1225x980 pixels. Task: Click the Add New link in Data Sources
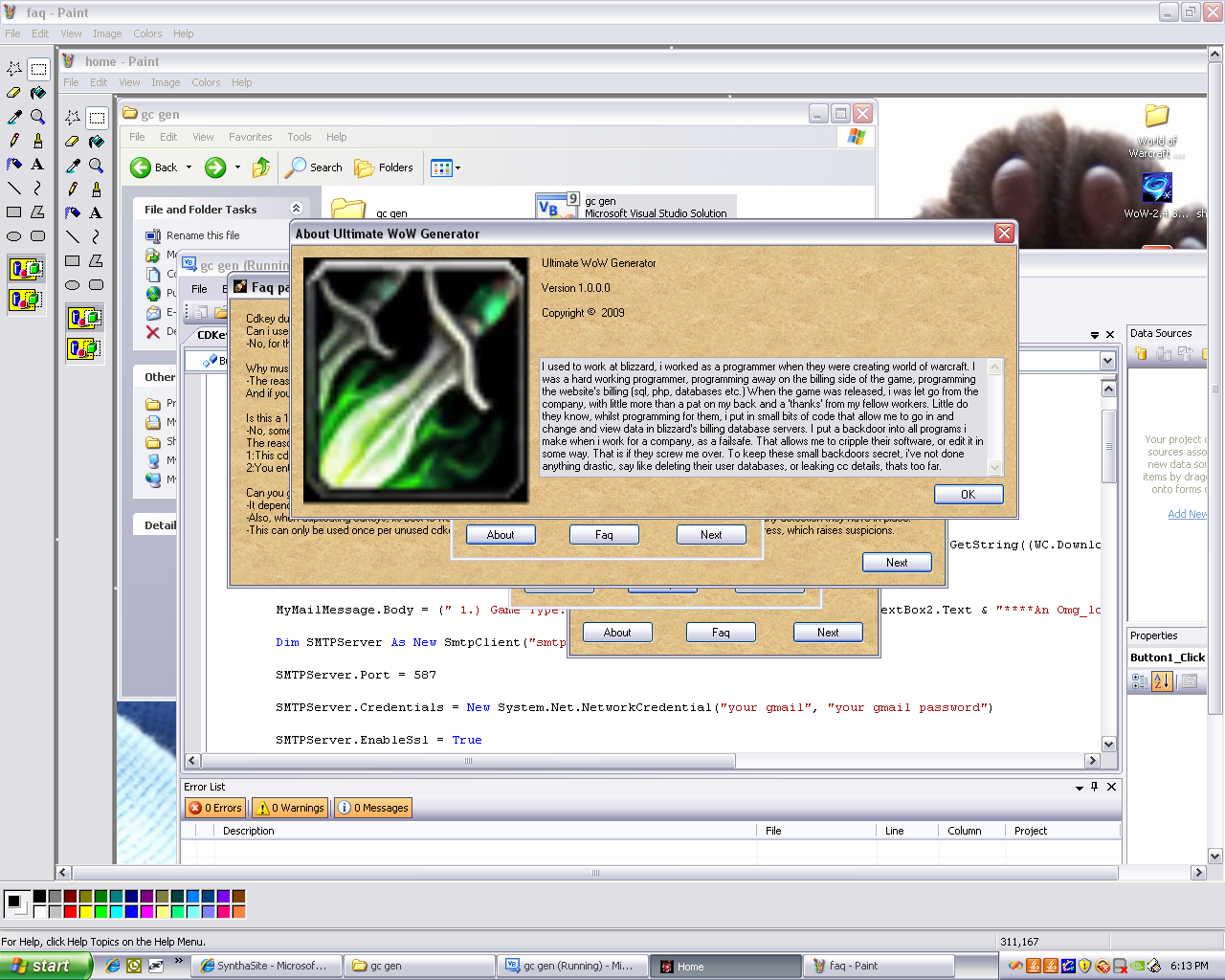pos(1187,514)
